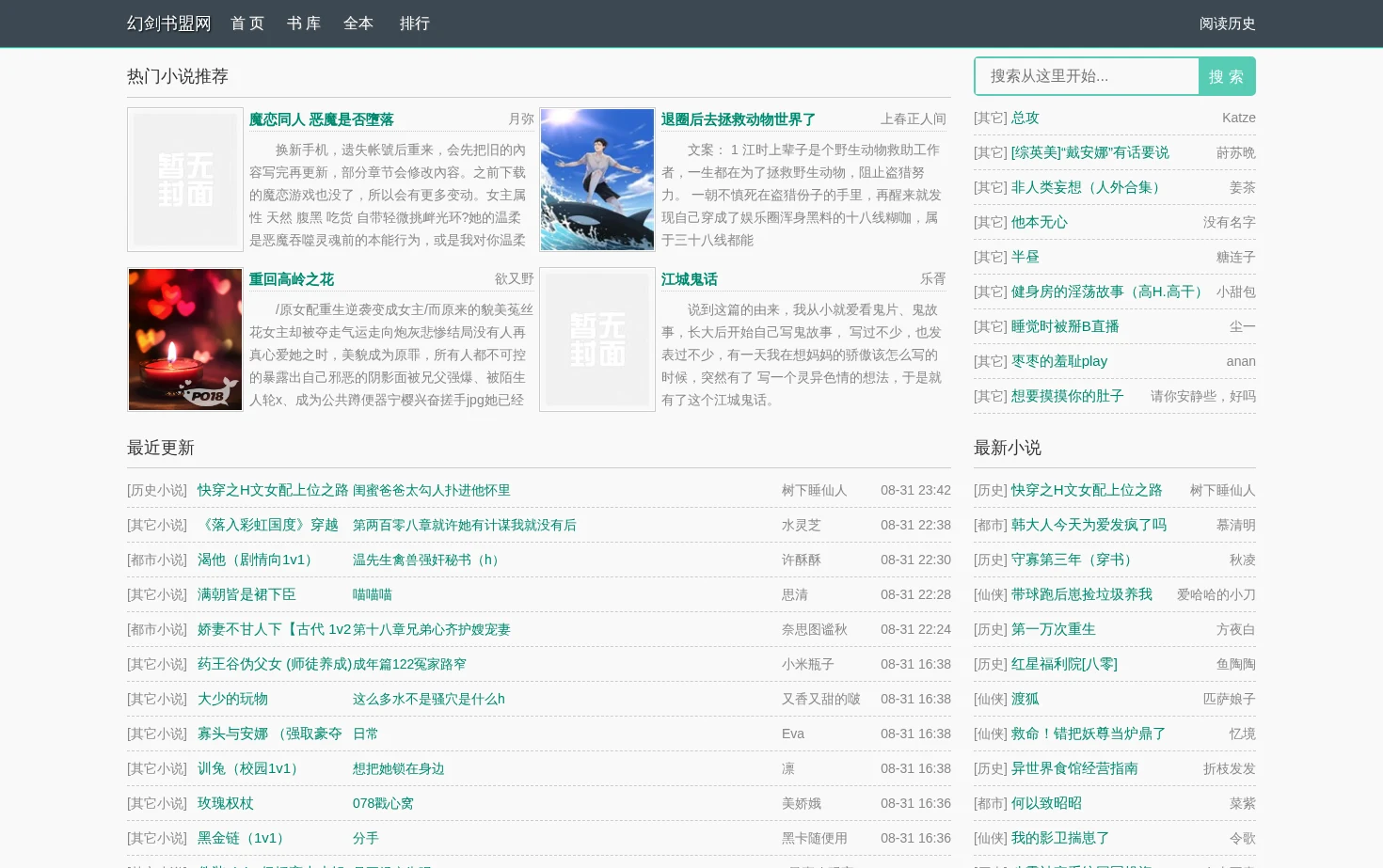Open novel 渴他（剧情向1v1）
1383x868 pixels.
click(258, 560)
